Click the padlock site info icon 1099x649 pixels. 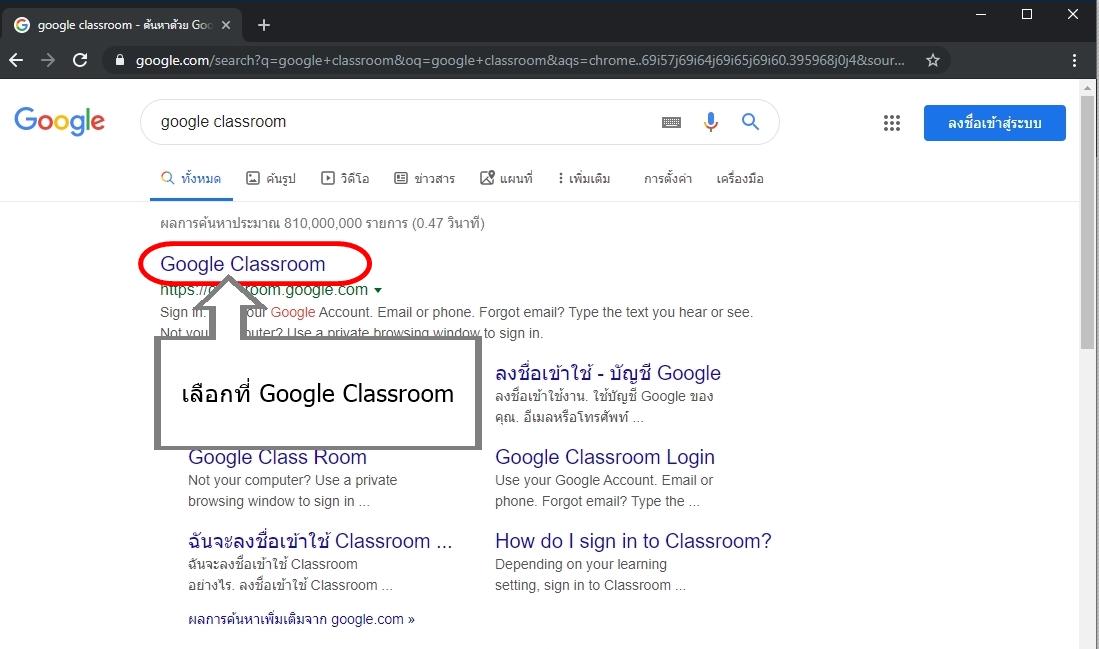[x=120, y=60]
